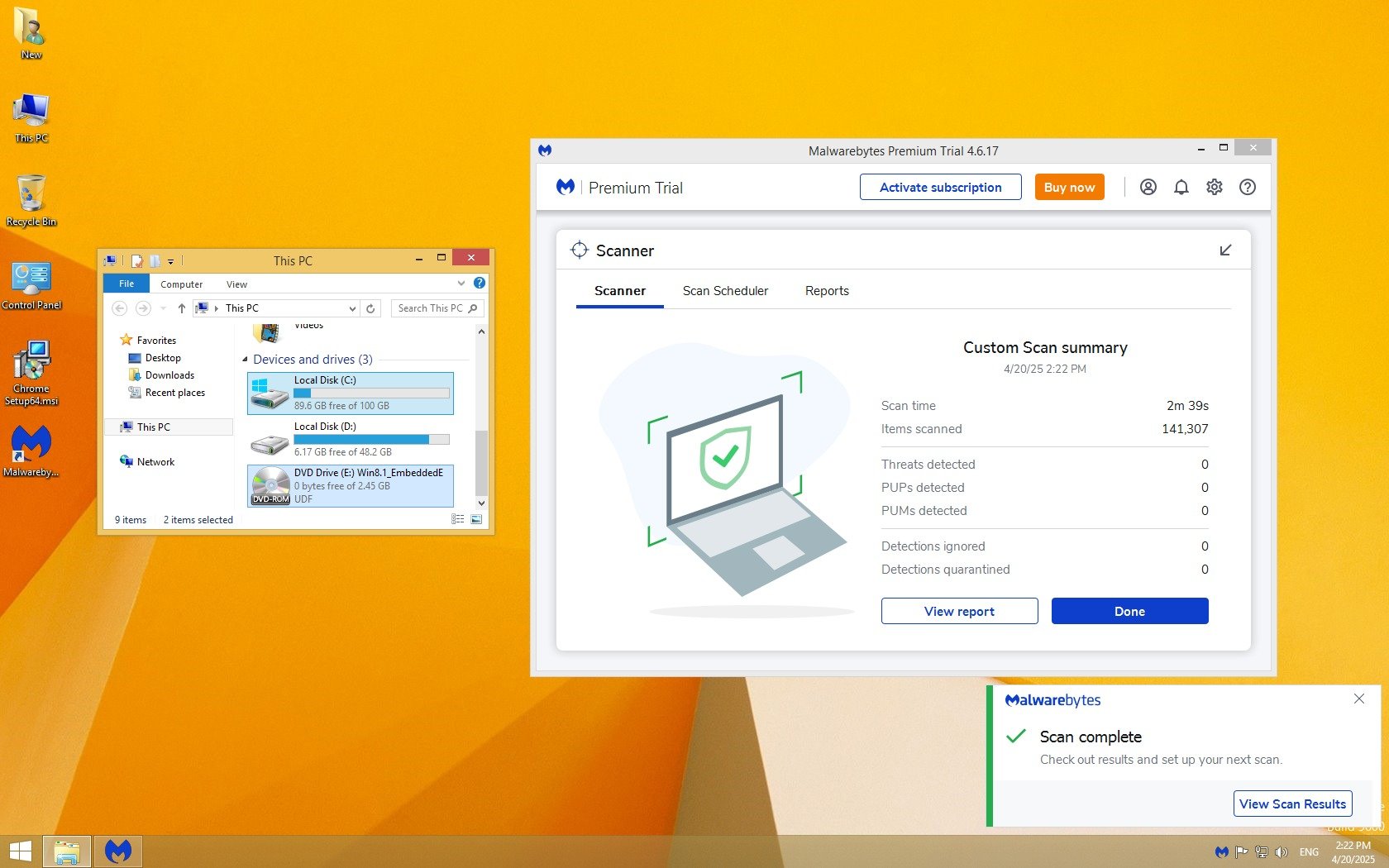The height and width of the screenshot is (868, 1389).
Task: Click the Malwarebytes desktop shortcut
Action: tap(31, 451)
